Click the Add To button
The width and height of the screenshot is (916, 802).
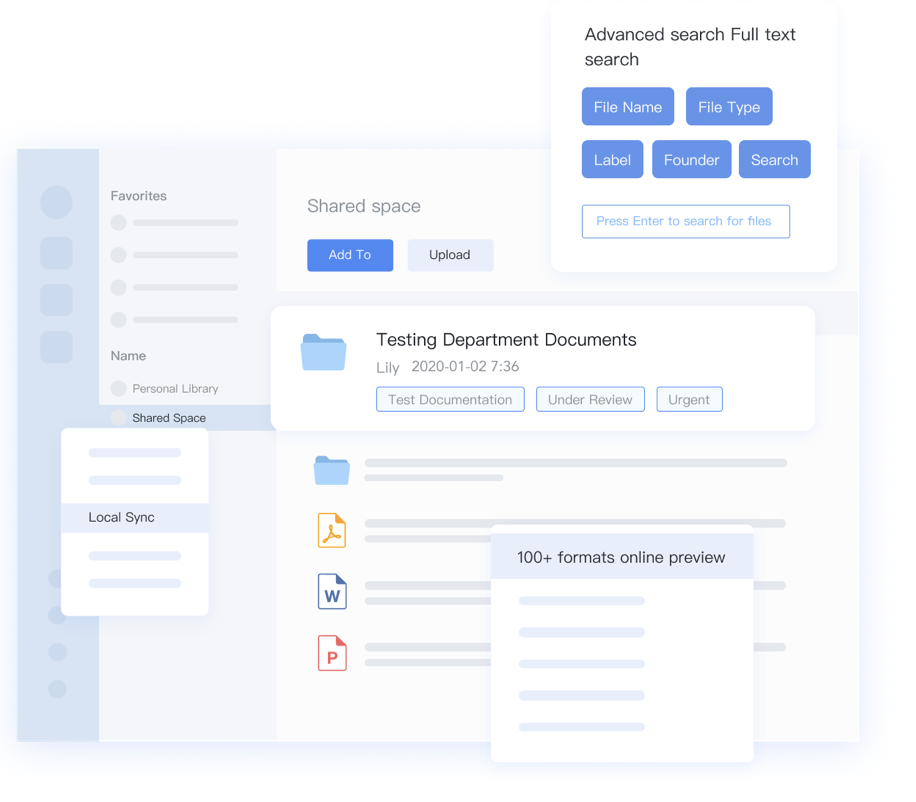click(350, 255)
